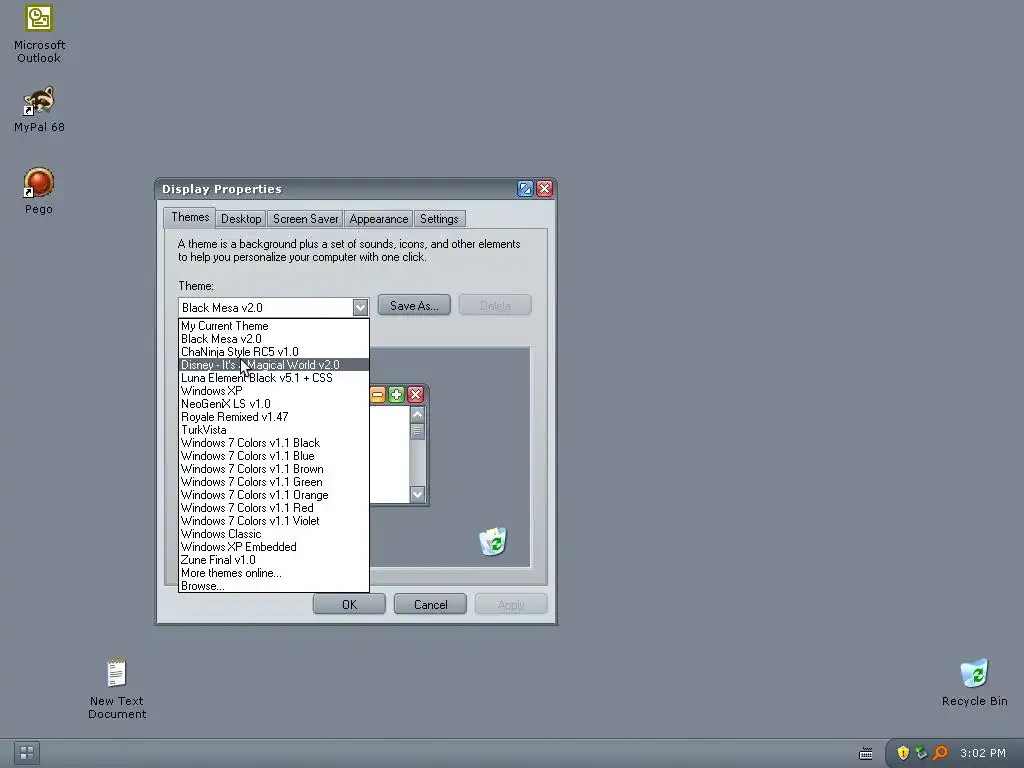Click the preview scrollbar down arrow
The image size is (1024, 768).
click(417, 494)
